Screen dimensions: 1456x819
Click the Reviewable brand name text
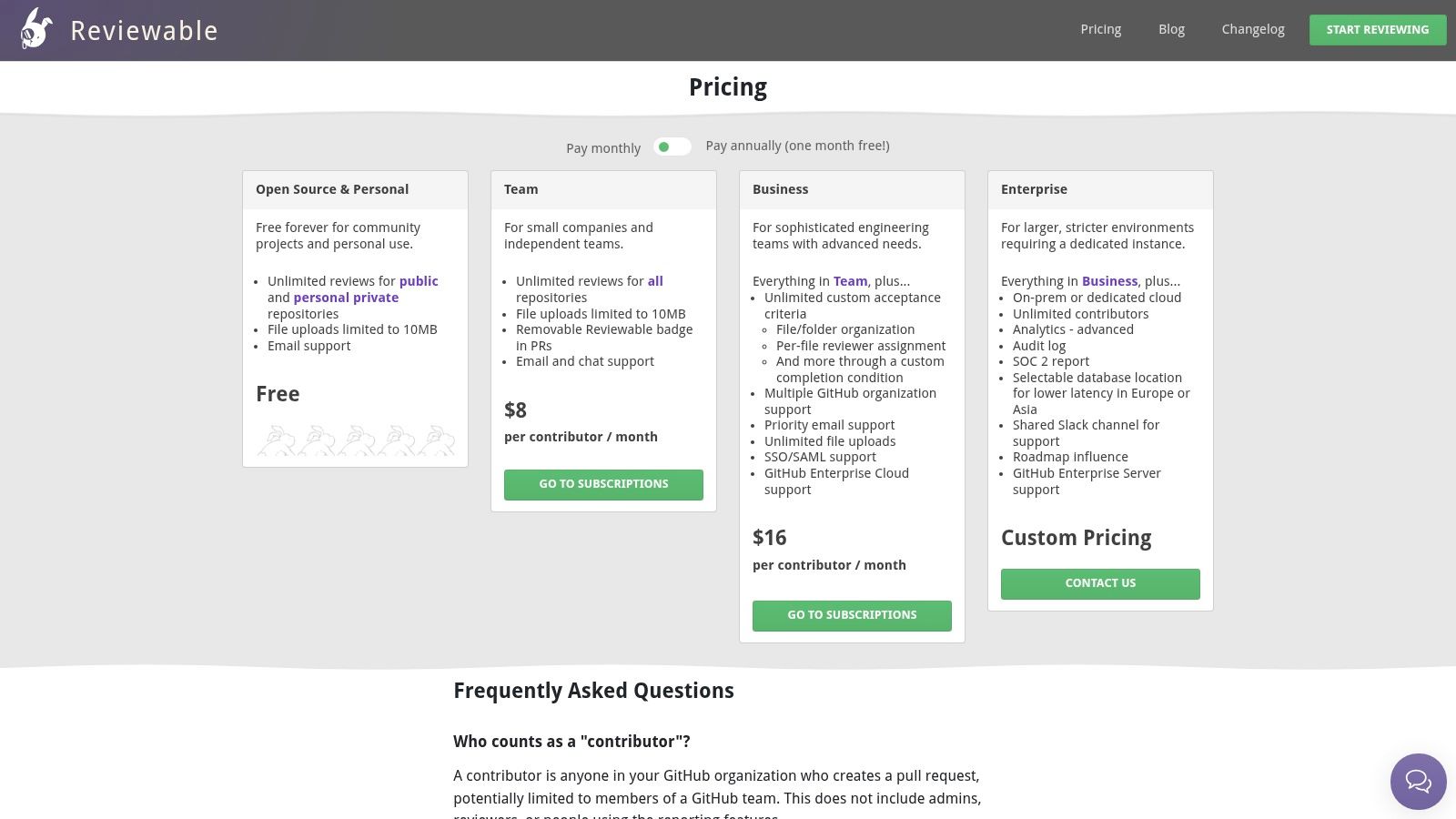point(144,31)
